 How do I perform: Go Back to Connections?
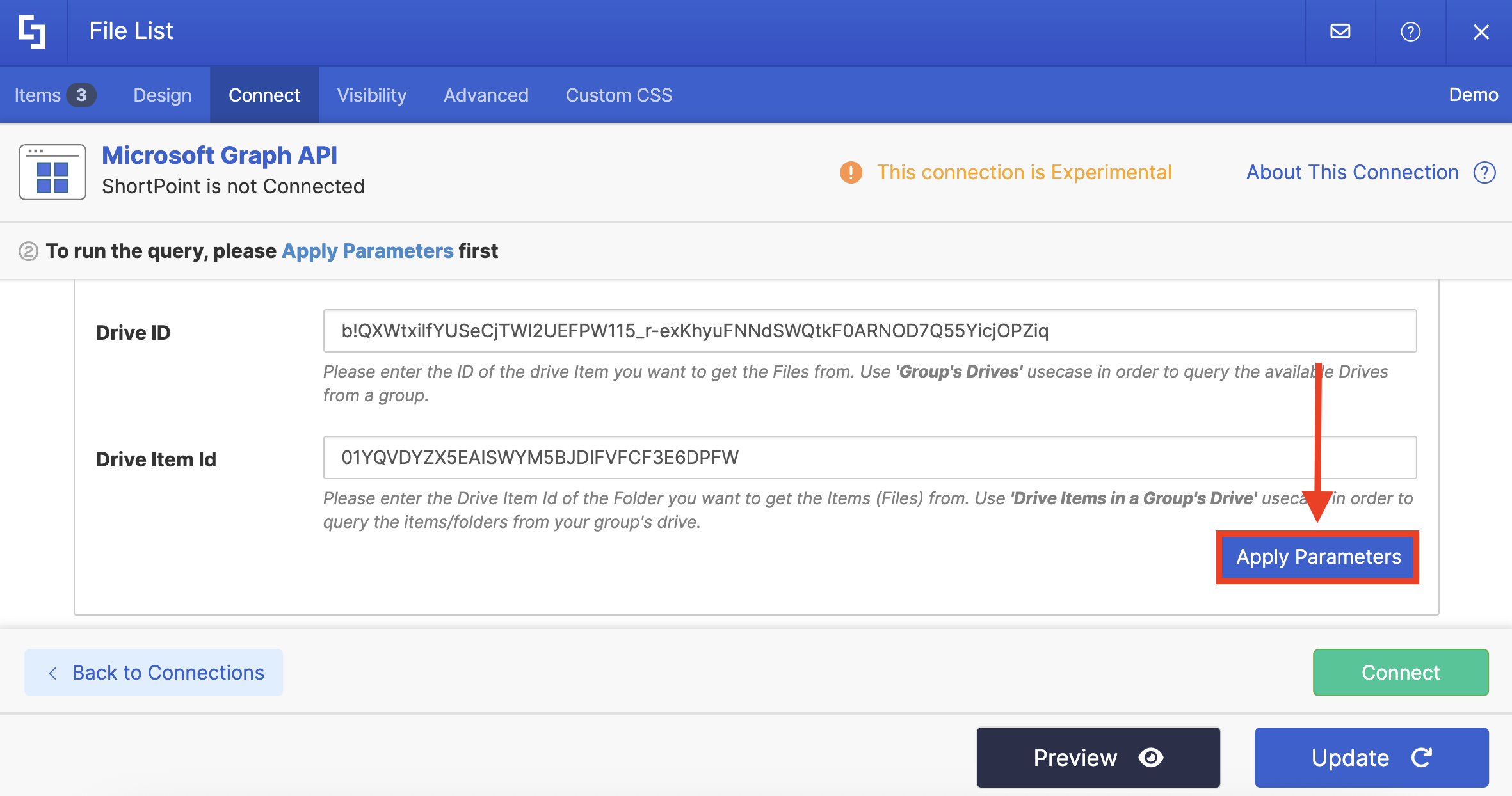click(154, 673)
